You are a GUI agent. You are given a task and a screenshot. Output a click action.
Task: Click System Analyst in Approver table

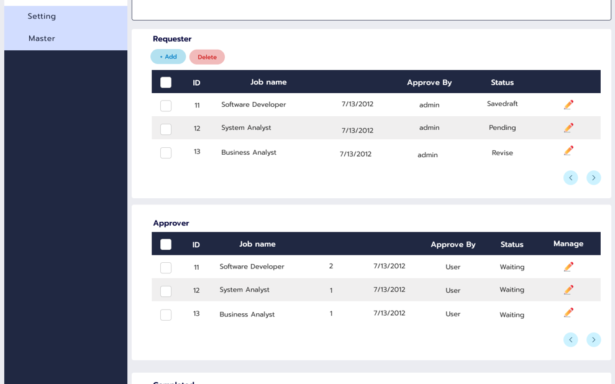[244, 290]
